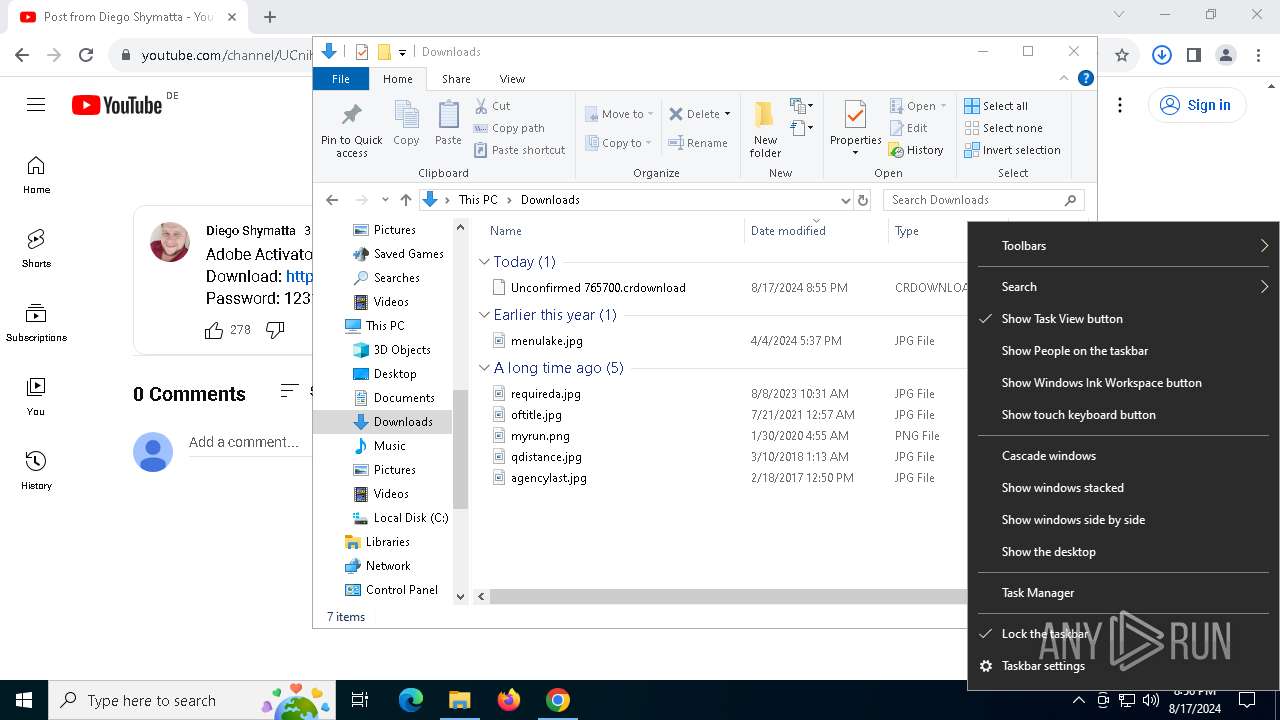Click Task View taskbar button
1280x720 pixels.
point(360,700)
